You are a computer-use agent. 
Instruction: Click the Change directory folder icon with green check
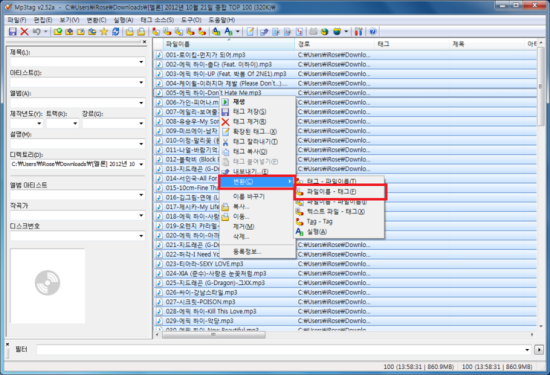(x=58, y=32)
